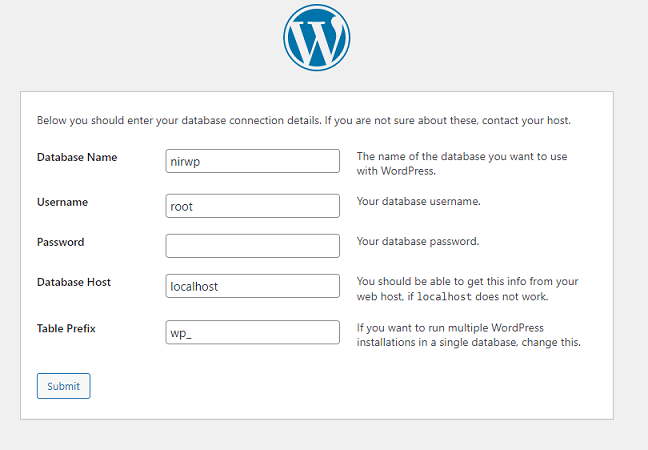
Task: Submit the database connection form
Action: pos(63,386)
